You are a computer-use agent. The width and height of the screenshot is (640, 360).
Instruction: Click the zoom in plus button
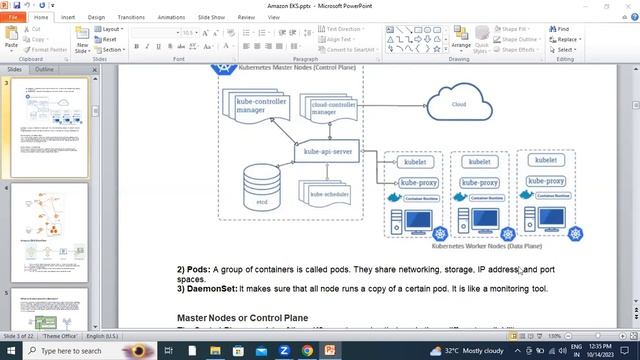pos(622,336)
